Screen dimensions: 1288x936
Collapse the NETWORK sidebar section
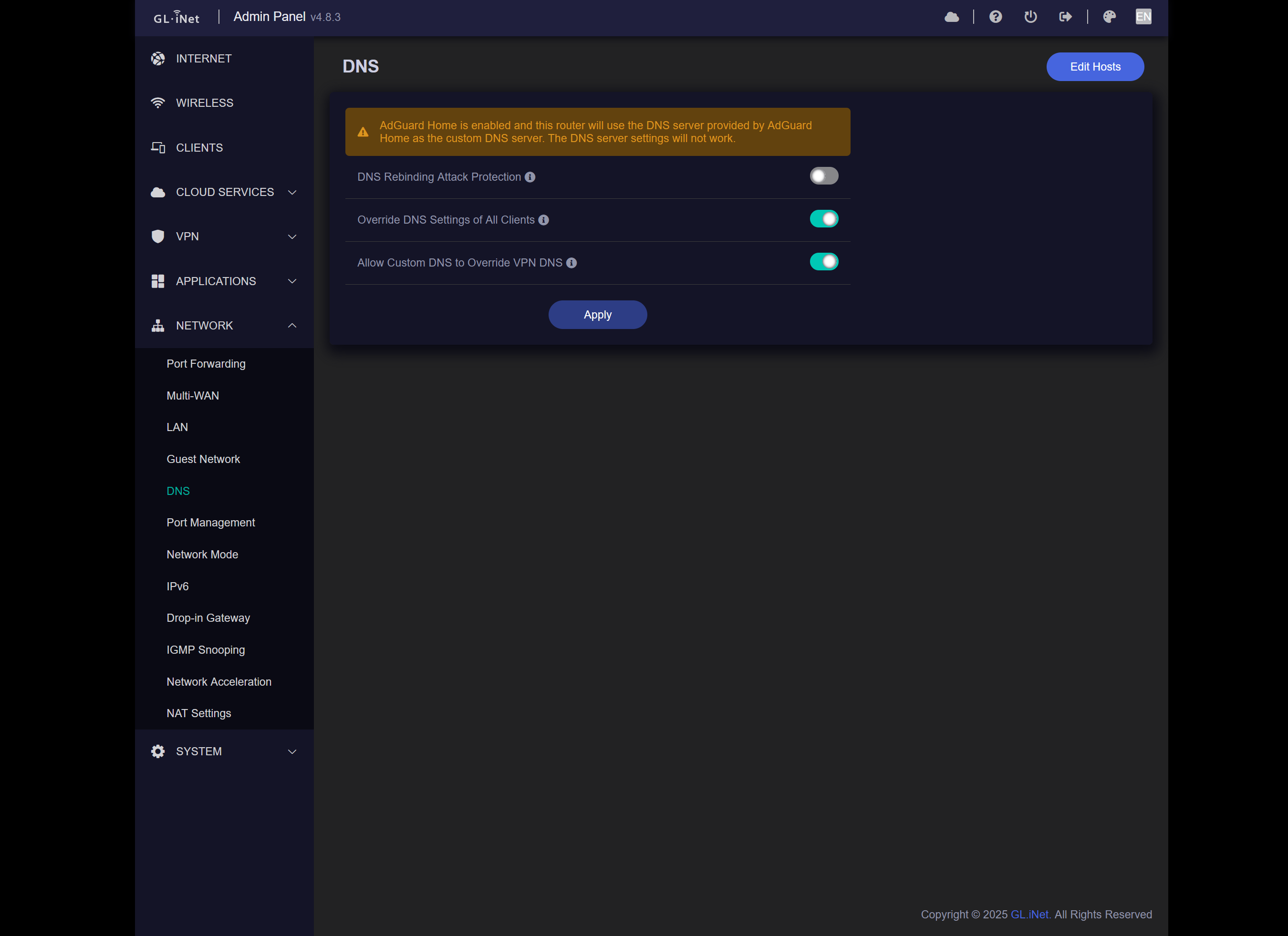224,326
